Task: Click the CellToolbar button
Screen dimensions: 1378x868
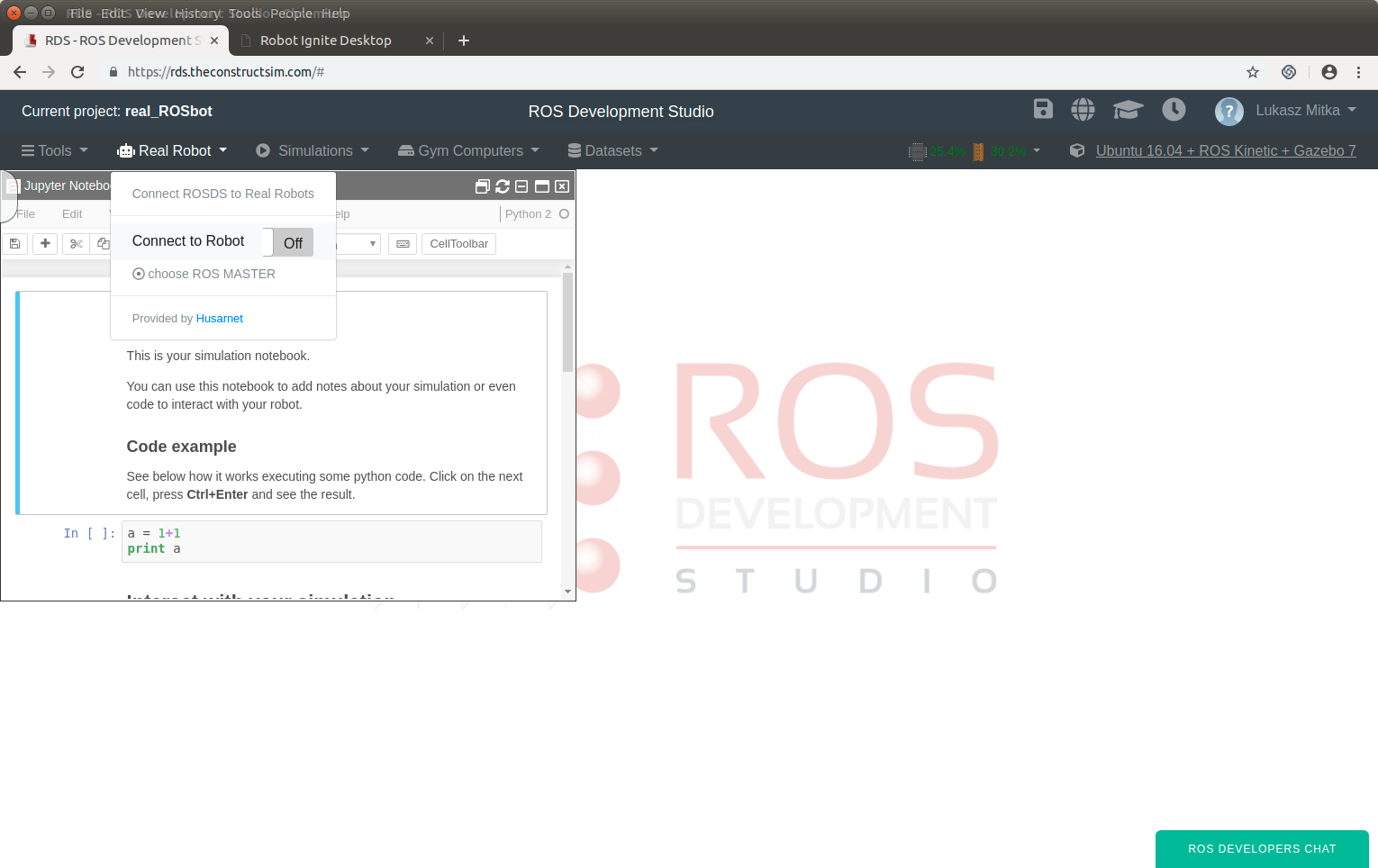Action: click(x=458, y=244)
